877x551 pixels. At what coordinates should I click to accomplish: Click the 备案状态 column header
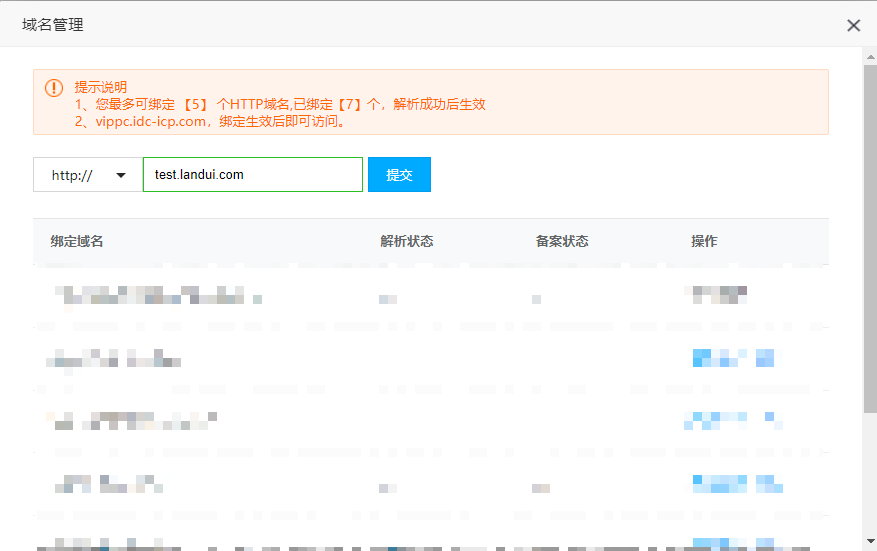[x=561, y=241]
